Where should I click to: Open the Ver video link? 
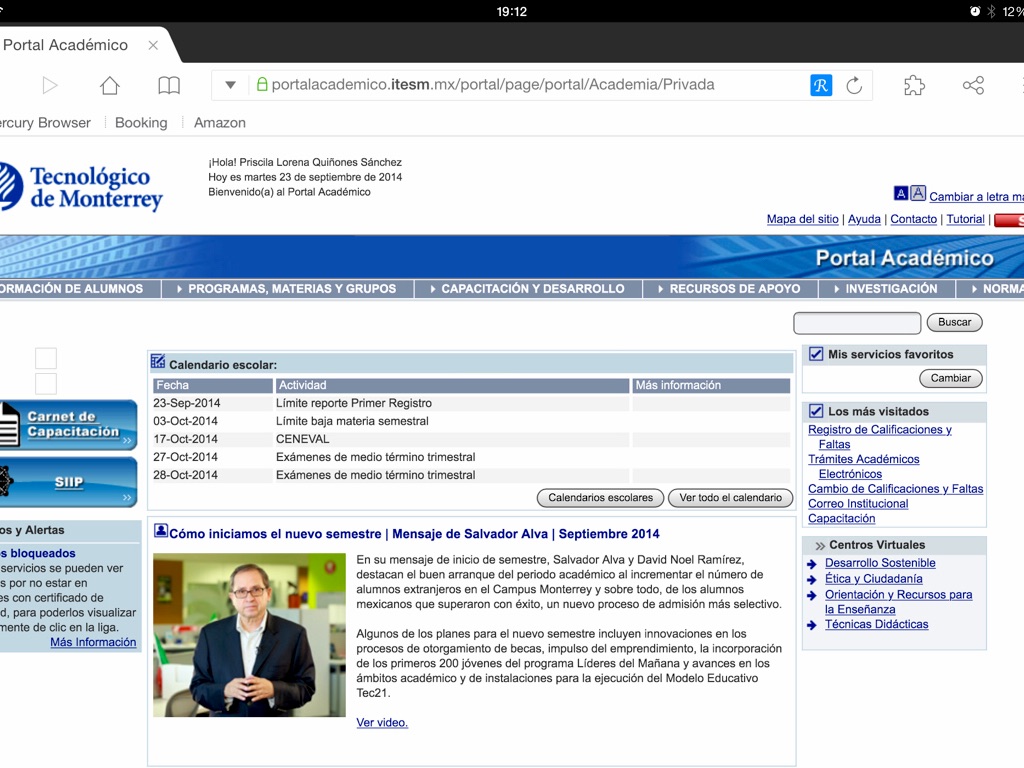(382, 722)
